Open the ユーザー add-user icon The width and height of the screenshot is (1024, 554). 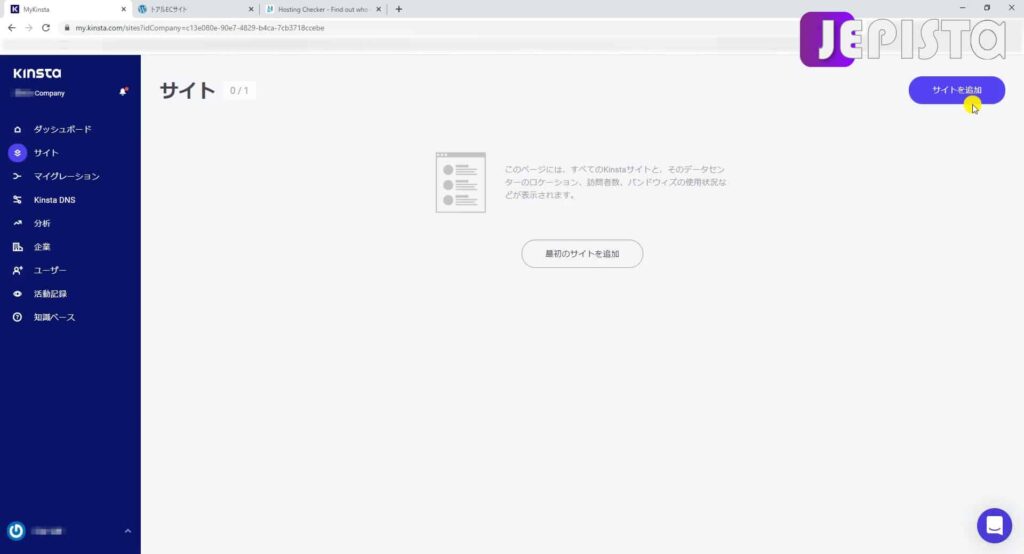[18, 270]
